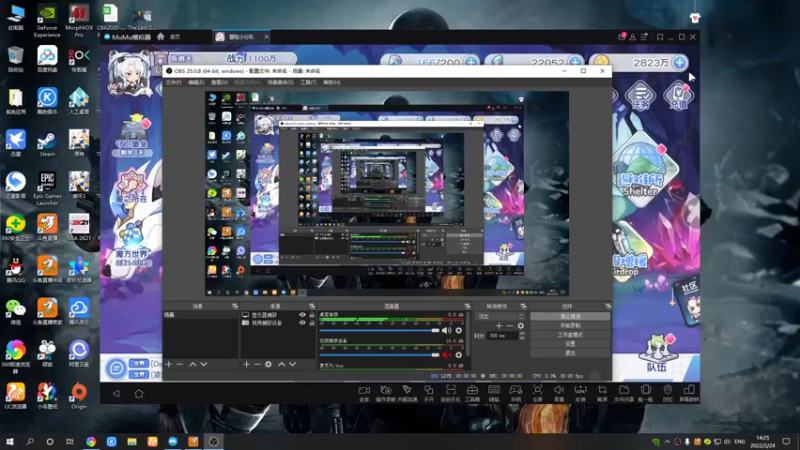Click 退出 exit button in Controls

pos(570,353)
